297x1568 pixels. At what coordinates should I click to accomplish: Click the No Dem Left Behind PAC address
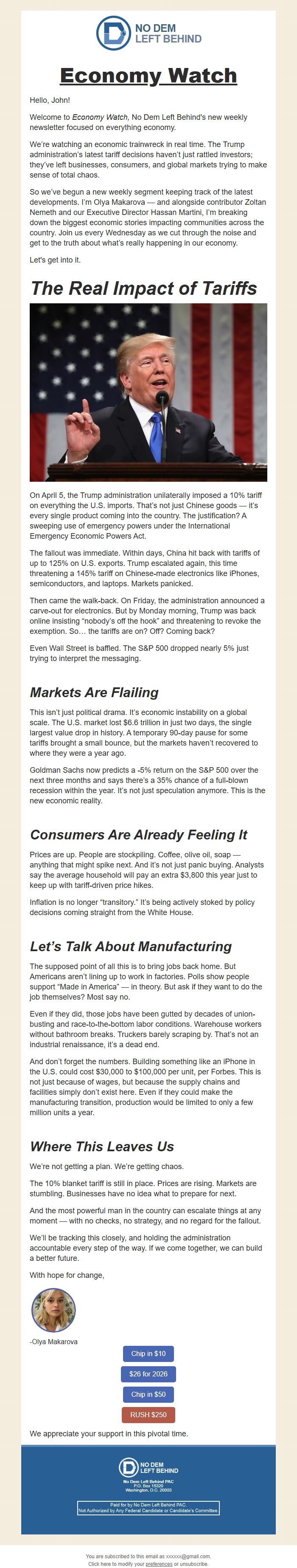[148, 1486]
